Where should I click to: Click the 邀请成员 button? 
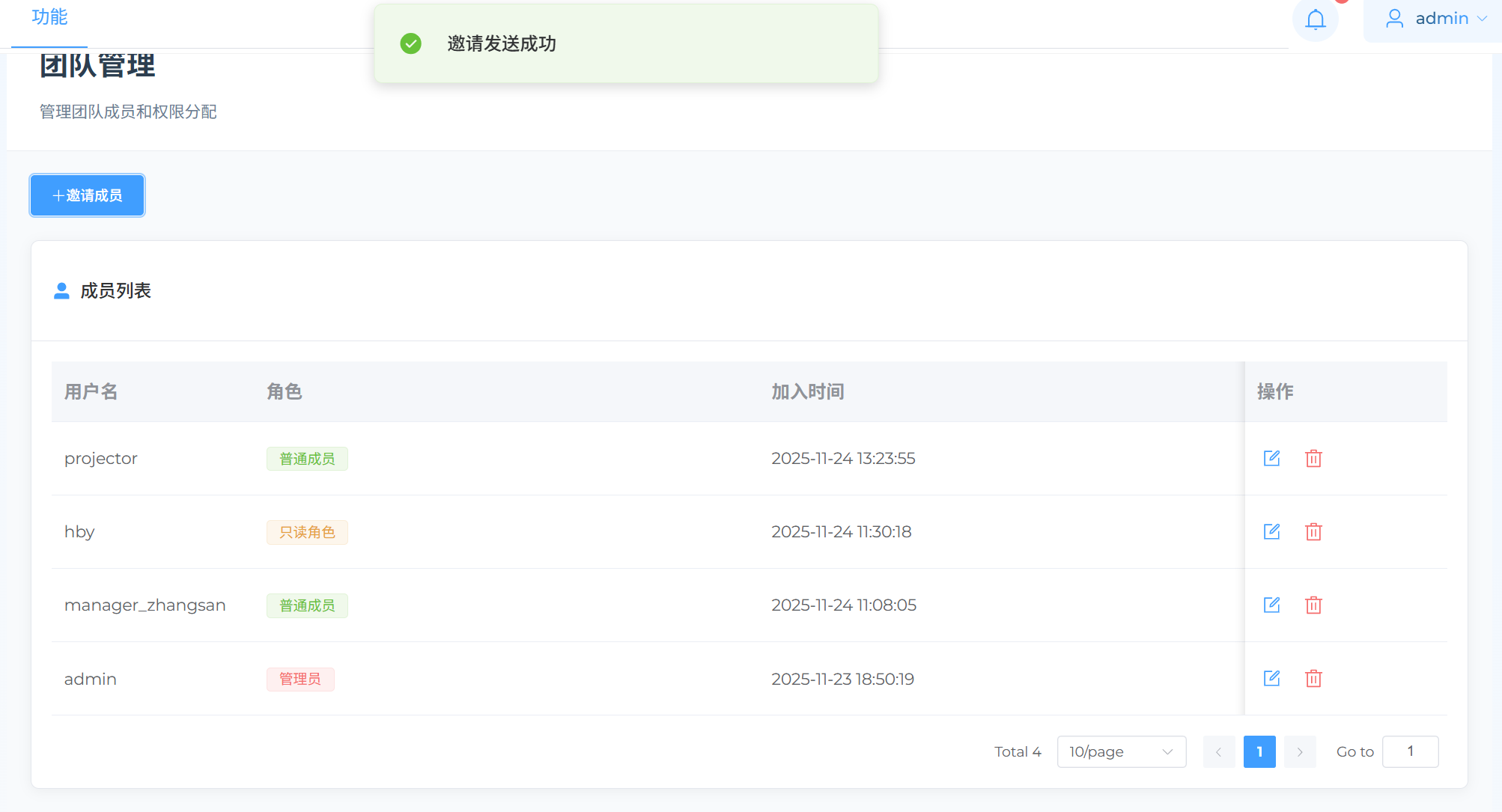(87, 195)
